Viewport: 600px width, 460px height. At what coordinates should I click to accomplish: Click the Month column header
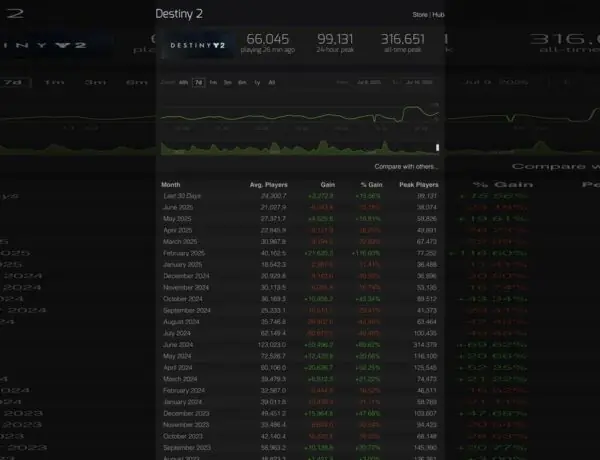pyautogui.click(x=171, y=184)
